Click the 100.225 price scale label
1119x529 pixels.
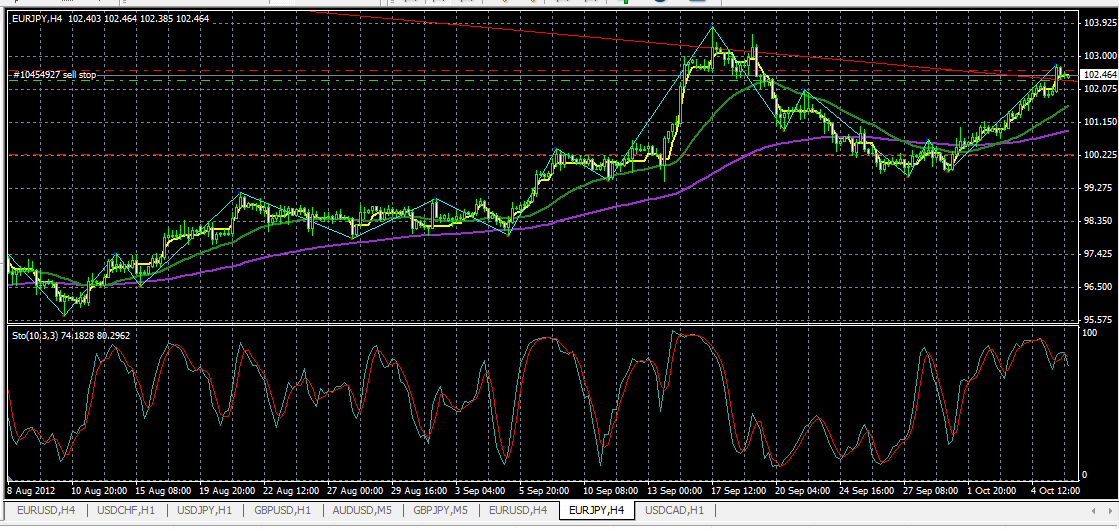pyautogui.click(x=1098, y=154)
